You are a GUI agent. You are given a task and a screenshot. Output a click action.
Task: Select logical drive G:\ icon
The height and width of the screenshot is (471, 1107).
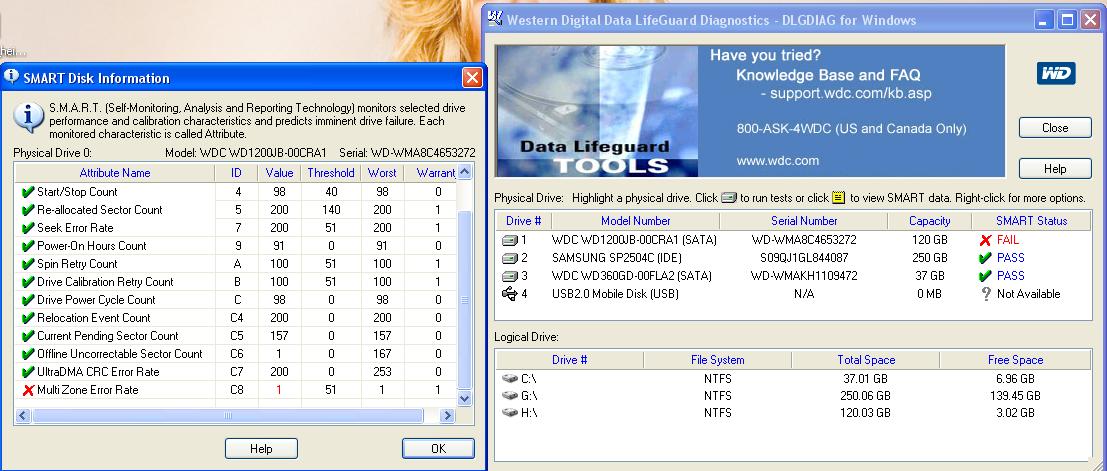coord(509,395)
